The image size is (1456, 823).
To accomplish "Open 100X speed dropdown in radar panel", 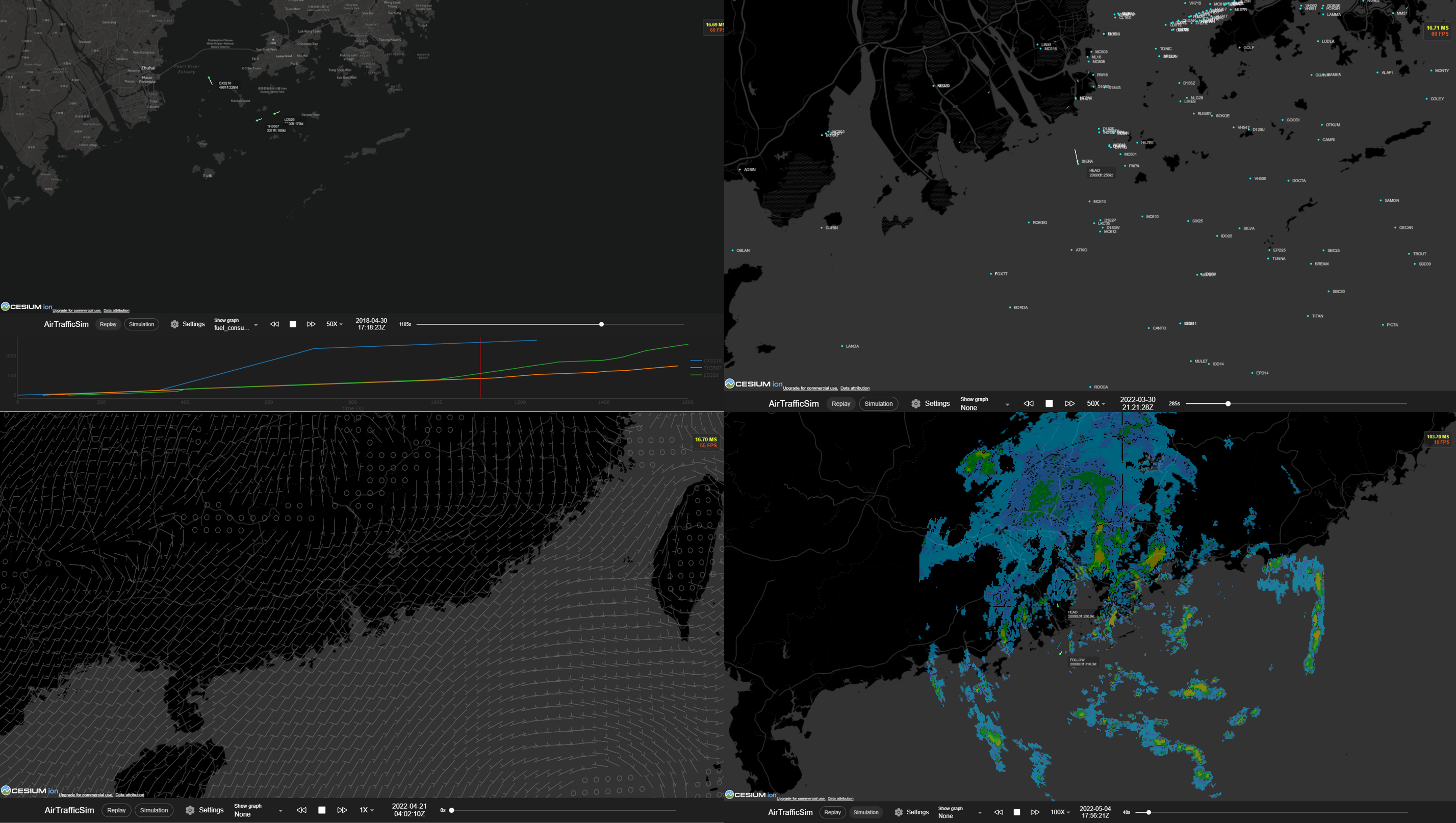I will pos(1060,812).
